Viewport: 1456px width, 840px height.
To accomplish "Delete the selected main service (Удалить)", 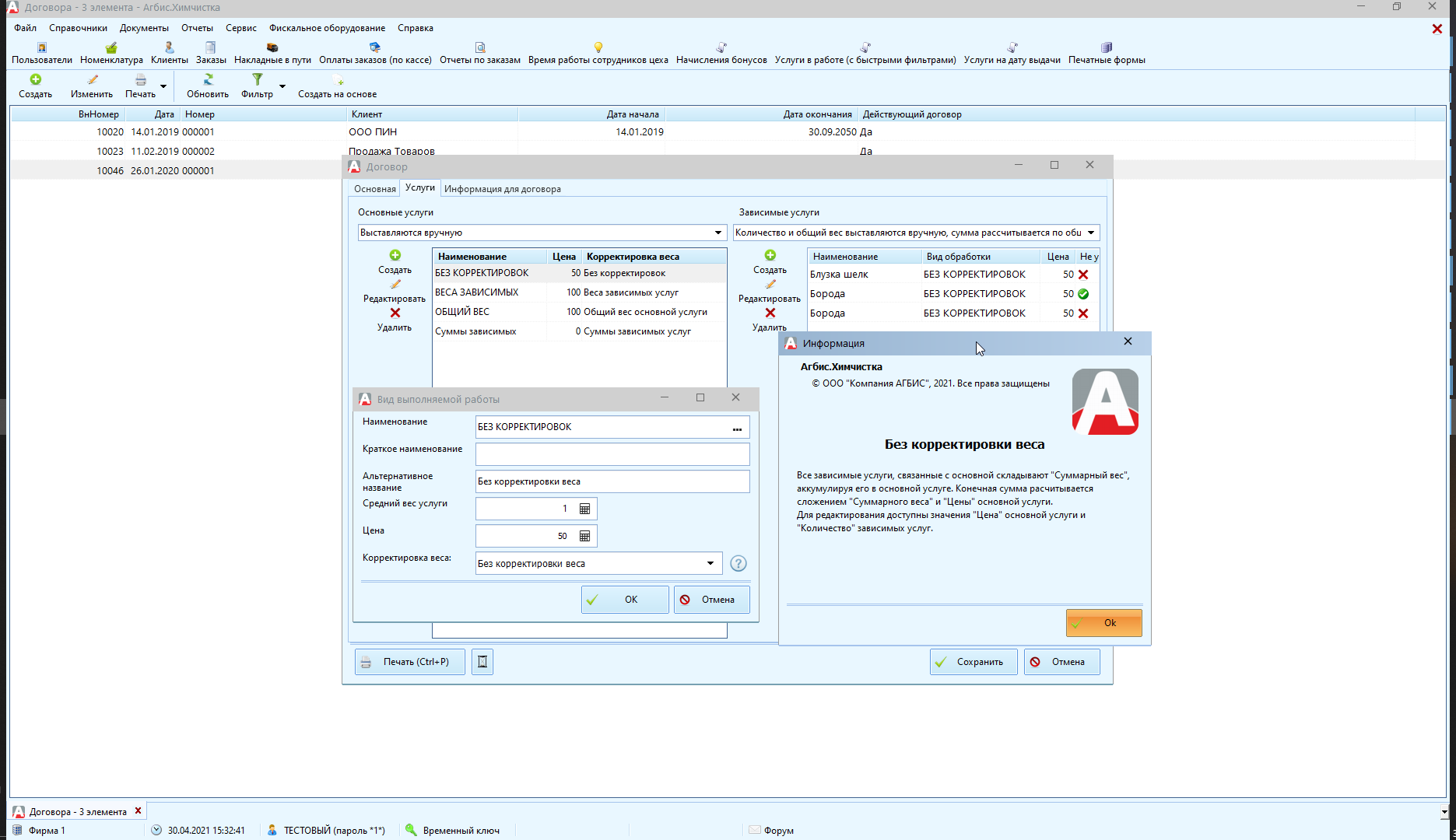I will (x=395, y=320).
